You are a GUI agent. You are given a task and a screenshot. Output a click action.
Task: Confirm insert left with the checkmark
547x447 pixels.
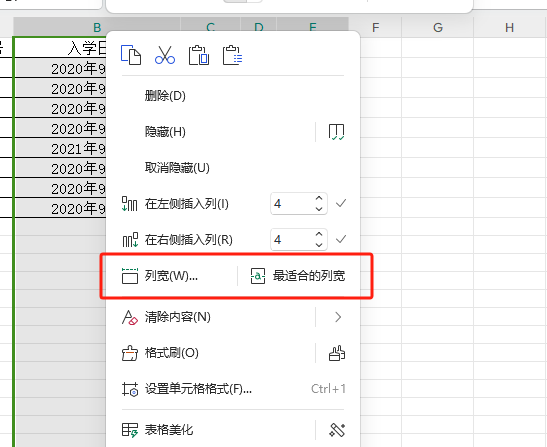(x=341, y=203)
